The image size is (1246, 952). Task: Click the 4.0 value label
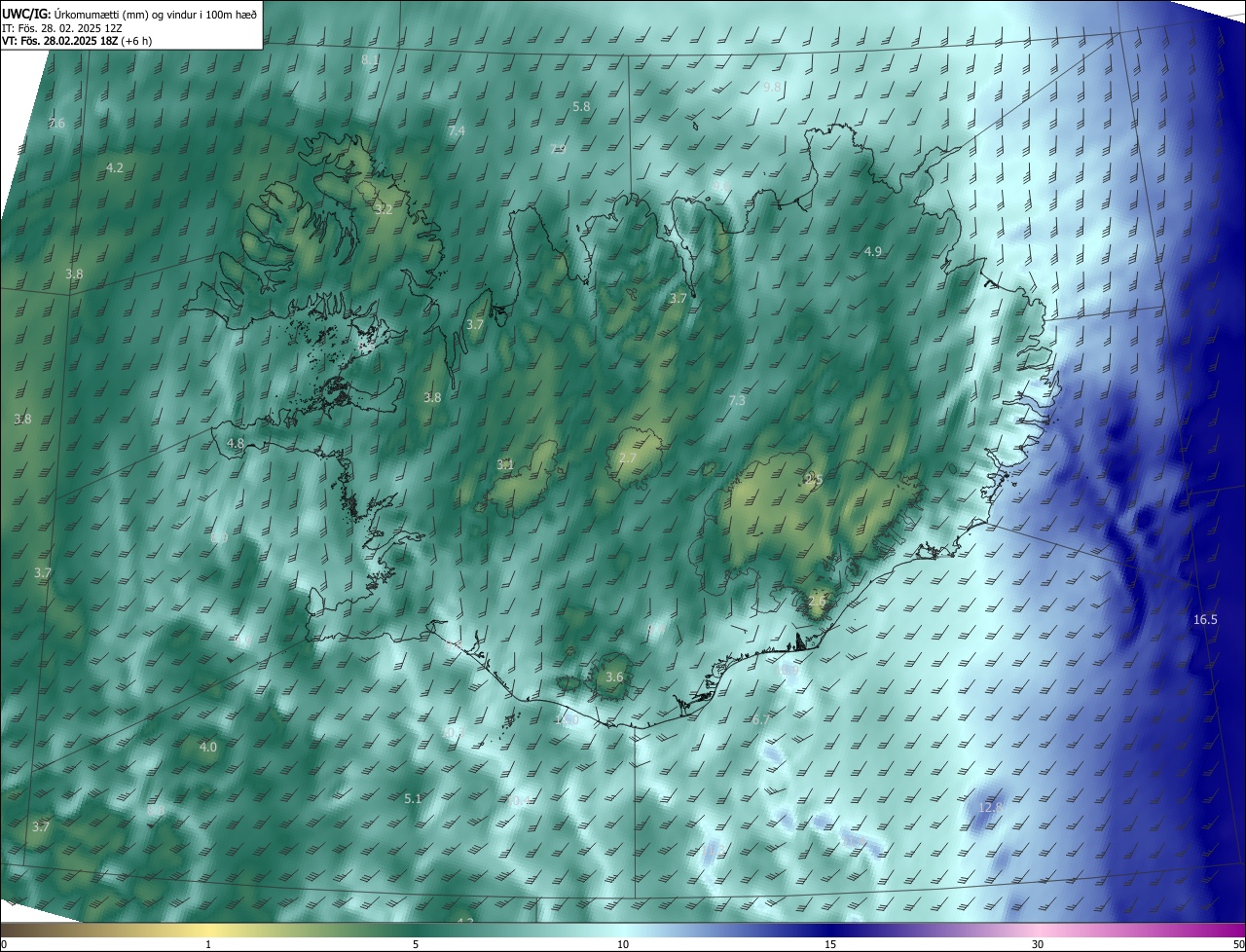(208, 747)
